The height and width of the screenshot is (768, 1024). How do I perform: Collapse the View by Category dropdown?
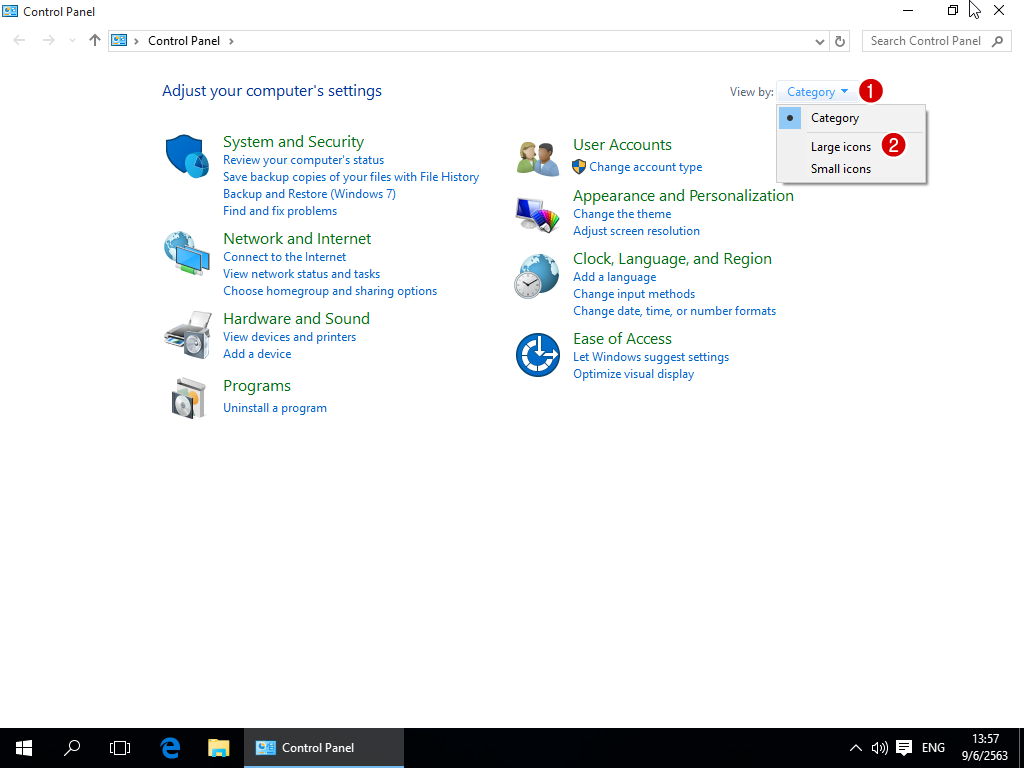coord(817,92)
